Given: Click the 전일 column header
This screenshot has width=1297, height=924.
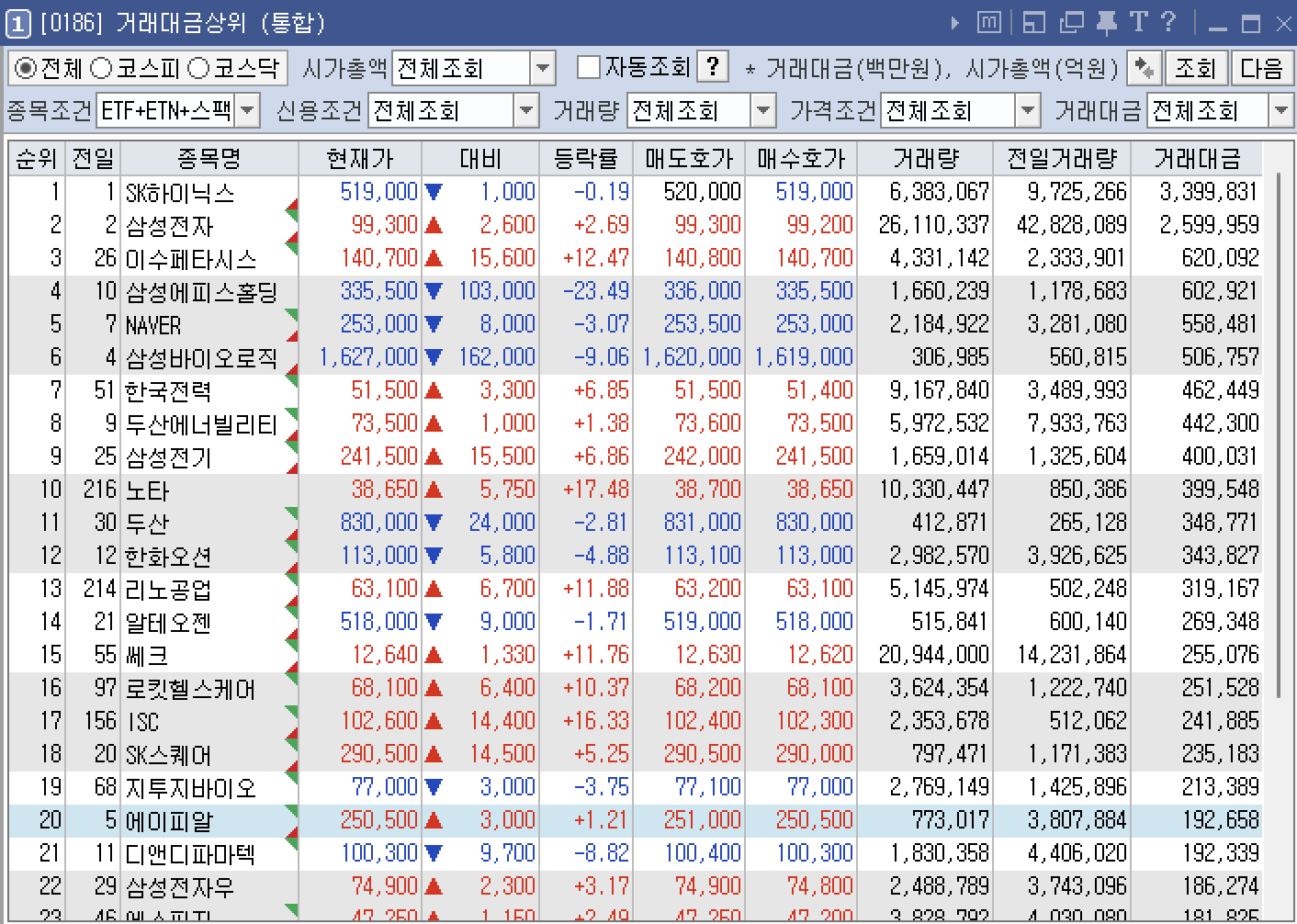Looking at the screenshot, I should (x=93, y=159).
